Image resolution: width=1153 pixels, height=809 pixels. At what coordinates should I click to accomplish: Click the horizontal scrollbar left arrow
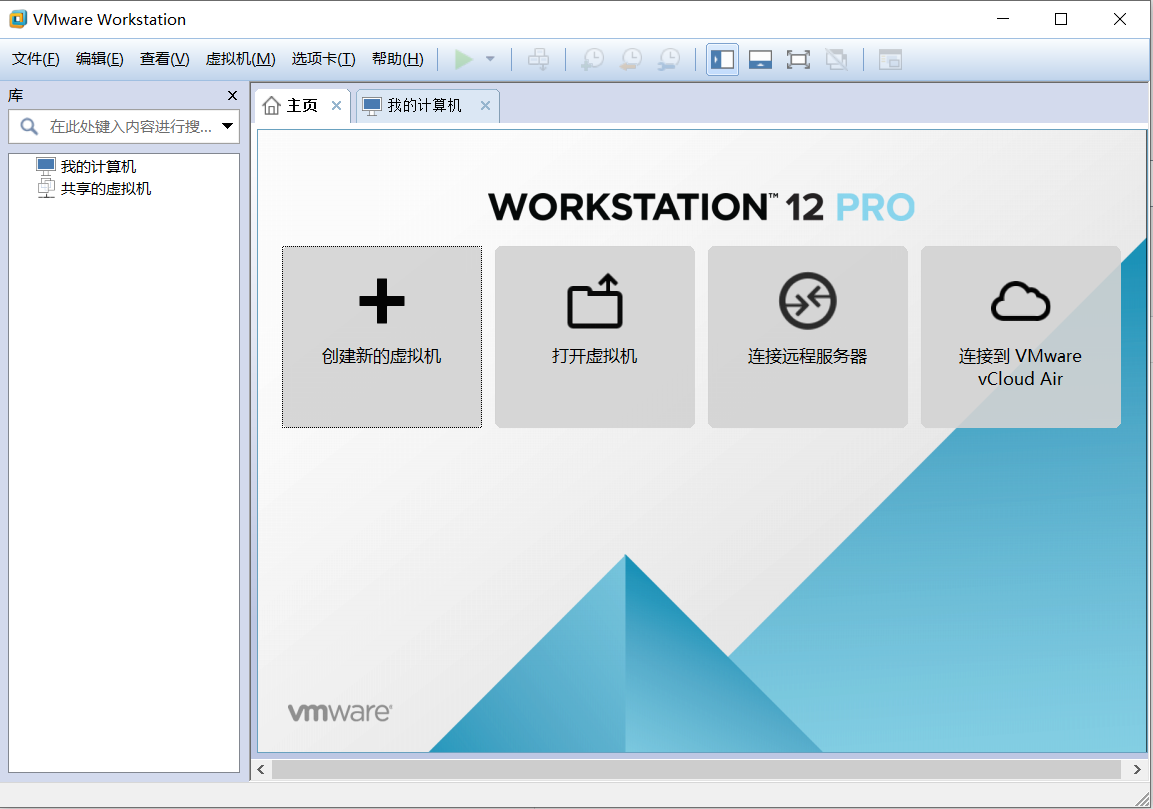(x=261, y=769)
